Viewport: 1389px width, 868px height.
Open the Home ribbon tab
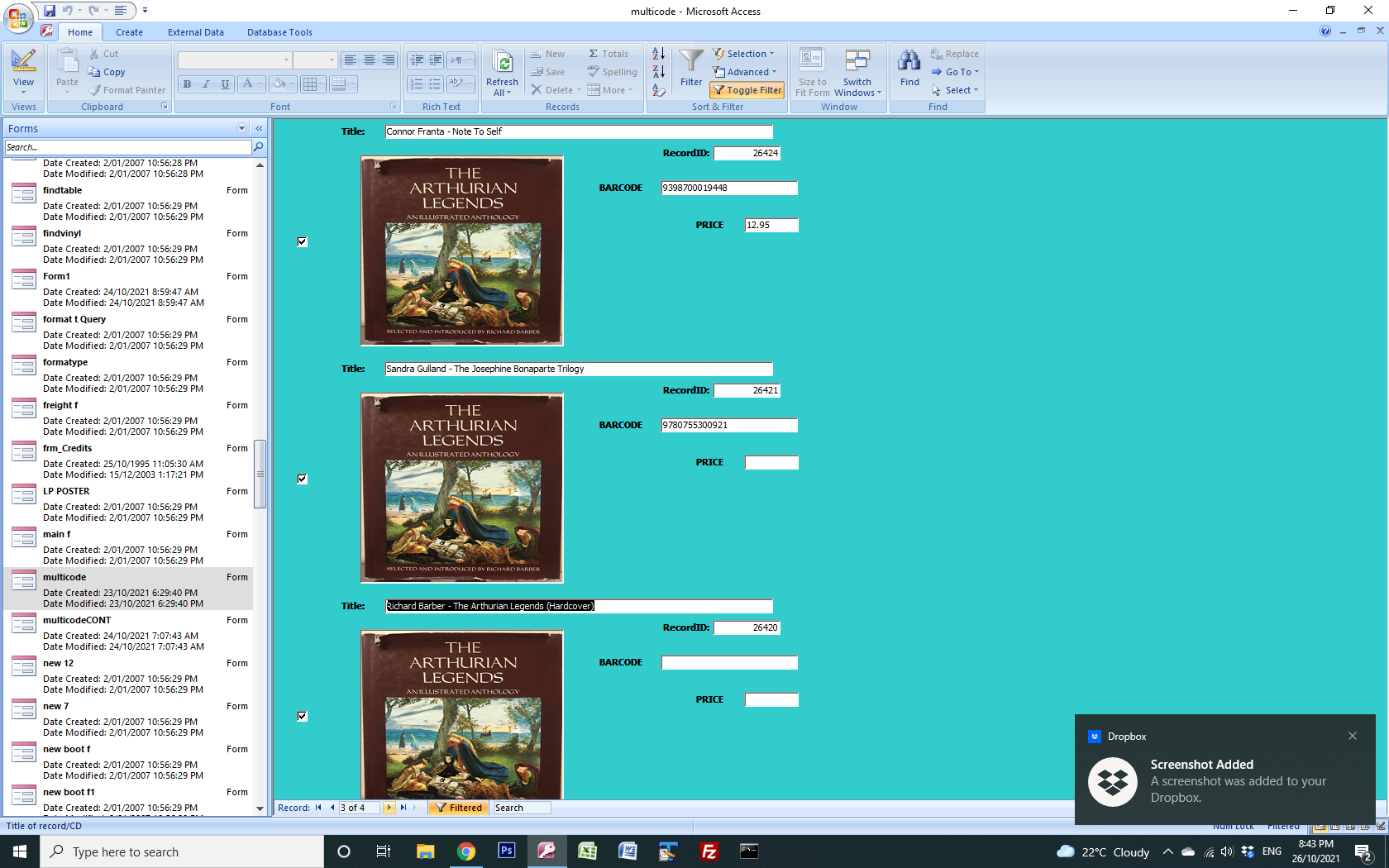80,32
